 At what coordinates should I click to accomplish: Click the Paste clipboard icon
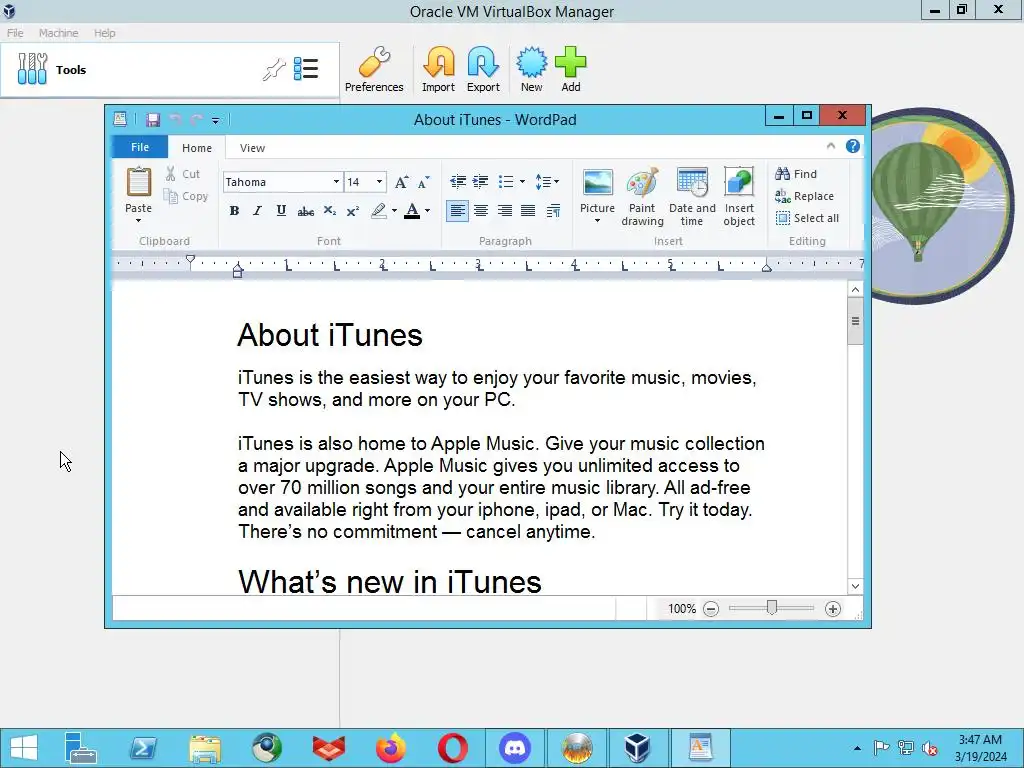[x=138, y=182]
